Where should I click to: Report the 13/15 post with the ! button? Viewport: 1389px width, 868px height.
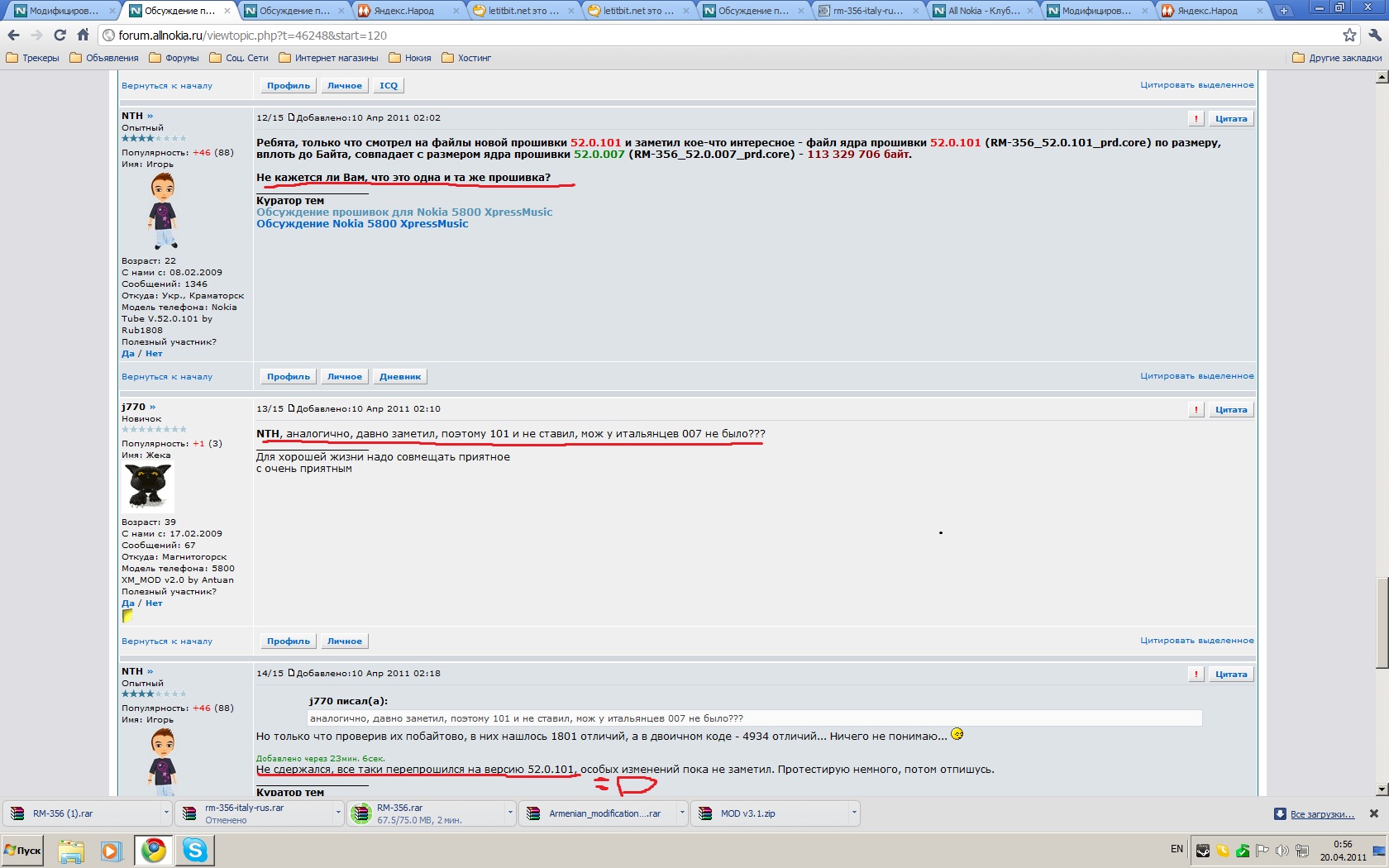pyautogui.click(x=1196, y=410)
